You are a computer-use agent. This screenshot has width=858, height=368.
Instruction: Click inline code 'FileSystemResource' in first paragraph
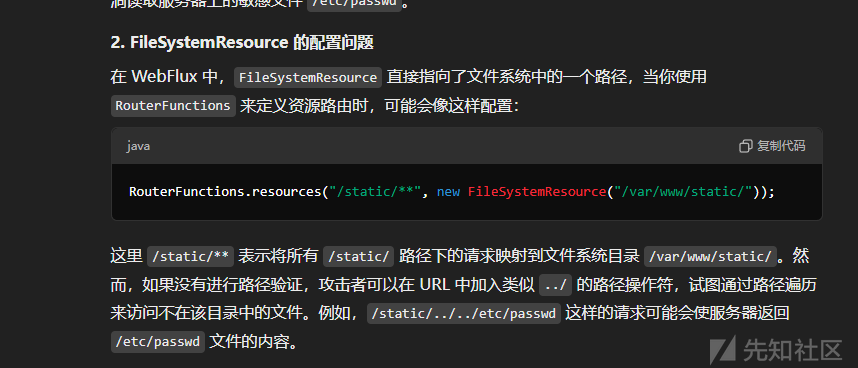(x=308, y=77)
